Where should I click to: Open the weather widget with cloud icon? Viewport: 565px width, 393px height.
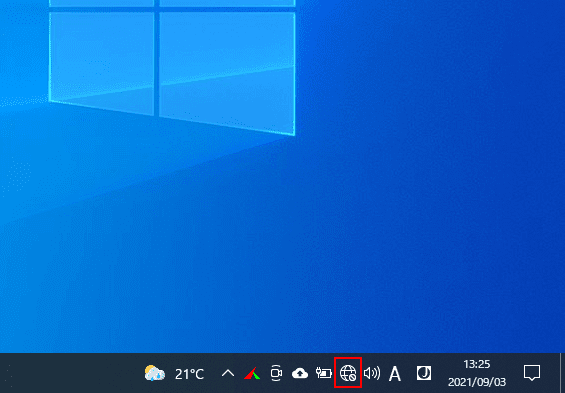pos(155,373)
